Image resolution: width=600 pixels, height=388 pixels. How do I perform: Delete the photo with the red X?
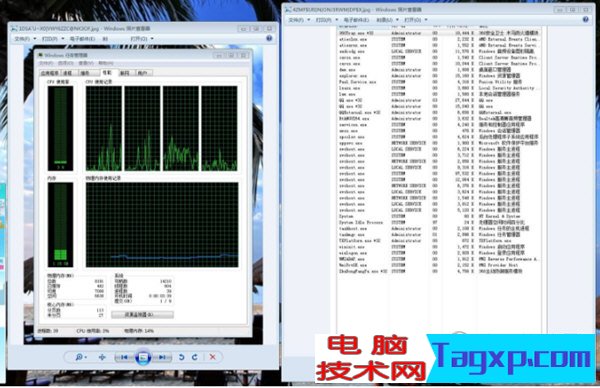pos(212,357)
